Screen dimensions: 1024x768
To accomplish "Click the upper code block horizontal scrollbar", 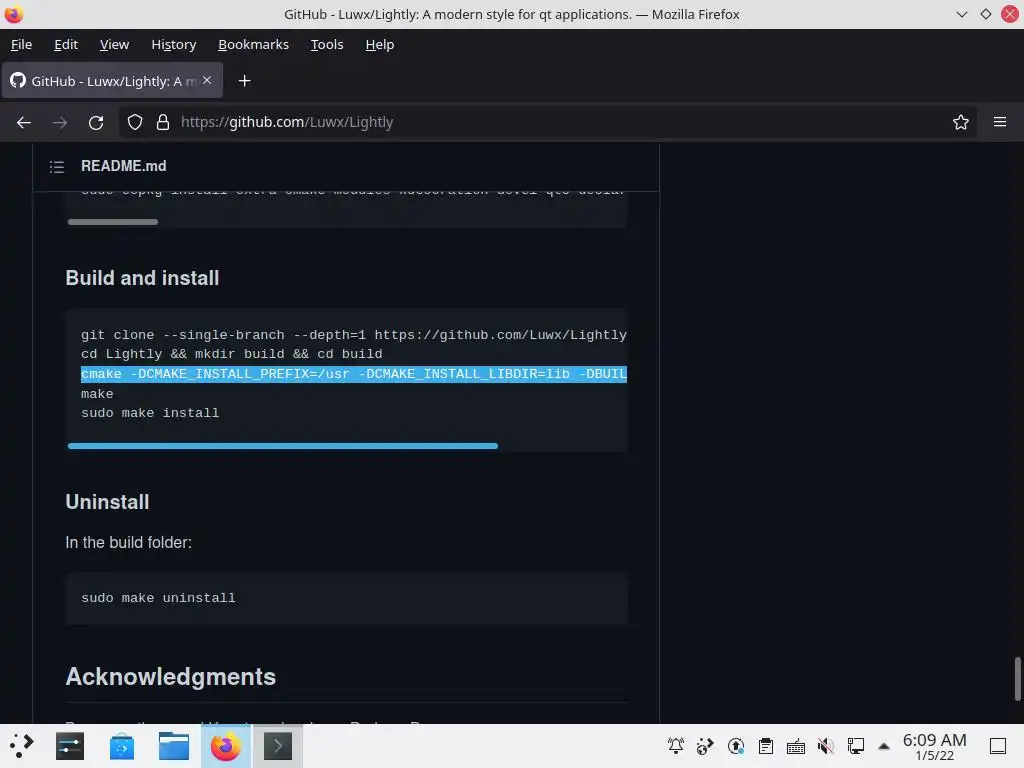I will (113, 222).
